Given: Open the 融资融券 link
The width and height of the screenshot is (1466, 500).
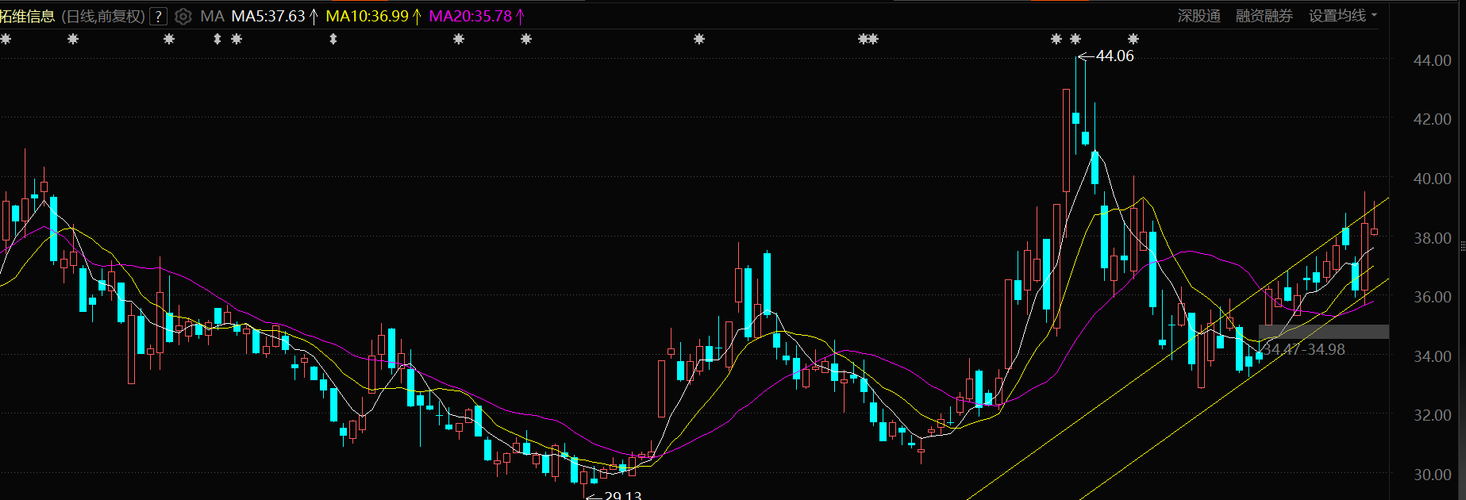Looking at the screenshot, I should coord(1264,16).
